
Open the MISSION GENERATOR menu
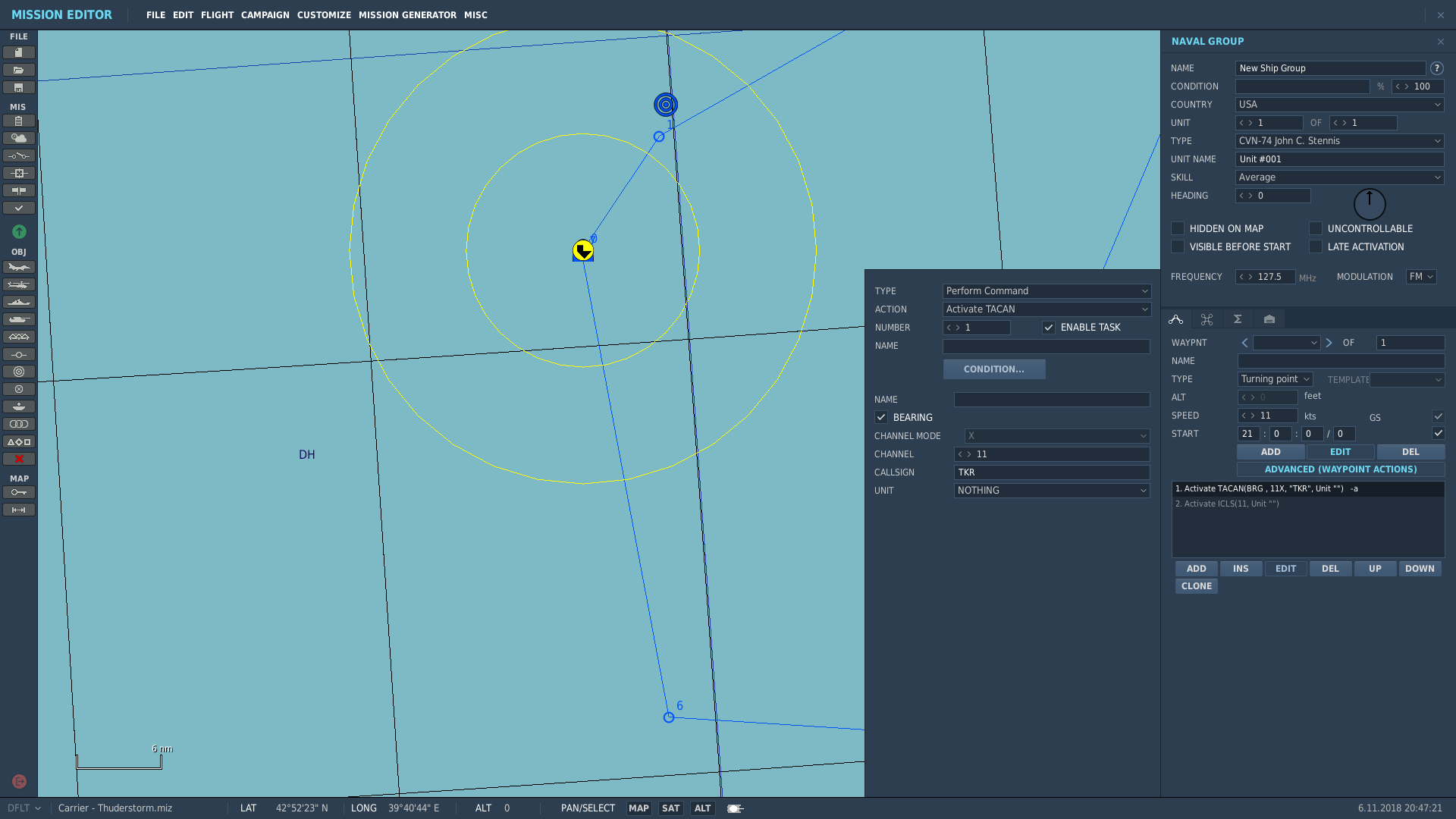(x=407, y=15)
